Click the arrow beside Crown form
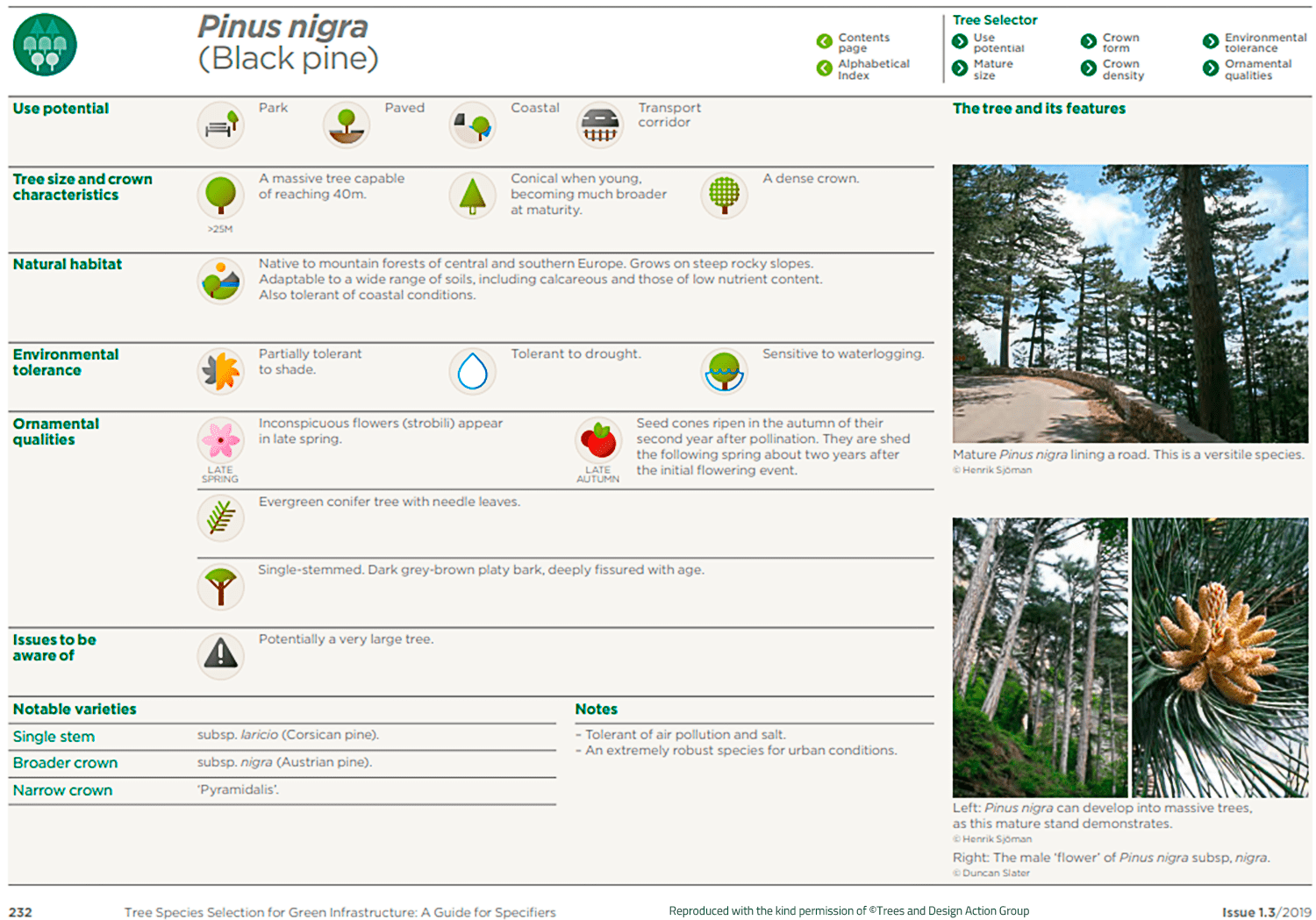Image resolution: width=1316 pixels, height=920 pixels. (x=1089, y=41)
